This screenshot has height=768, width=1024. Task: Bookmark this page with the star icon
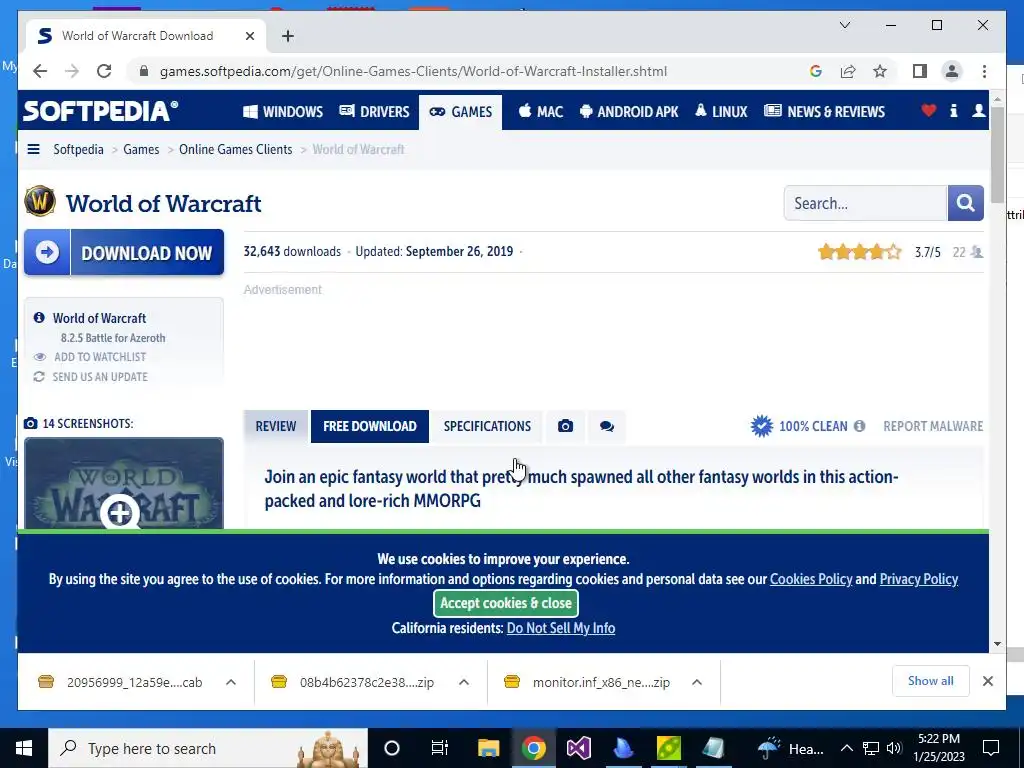click(x=880, y=71)
